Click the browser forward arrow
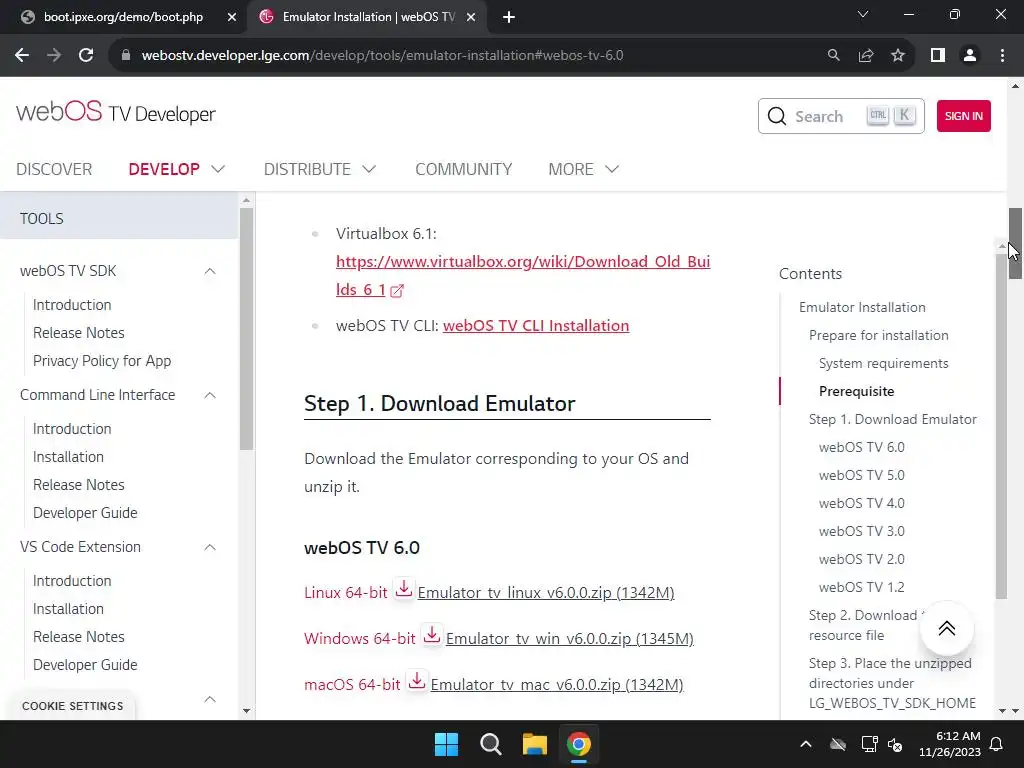1024x768 pixels. pyautogui.click(x=54, y=56)
